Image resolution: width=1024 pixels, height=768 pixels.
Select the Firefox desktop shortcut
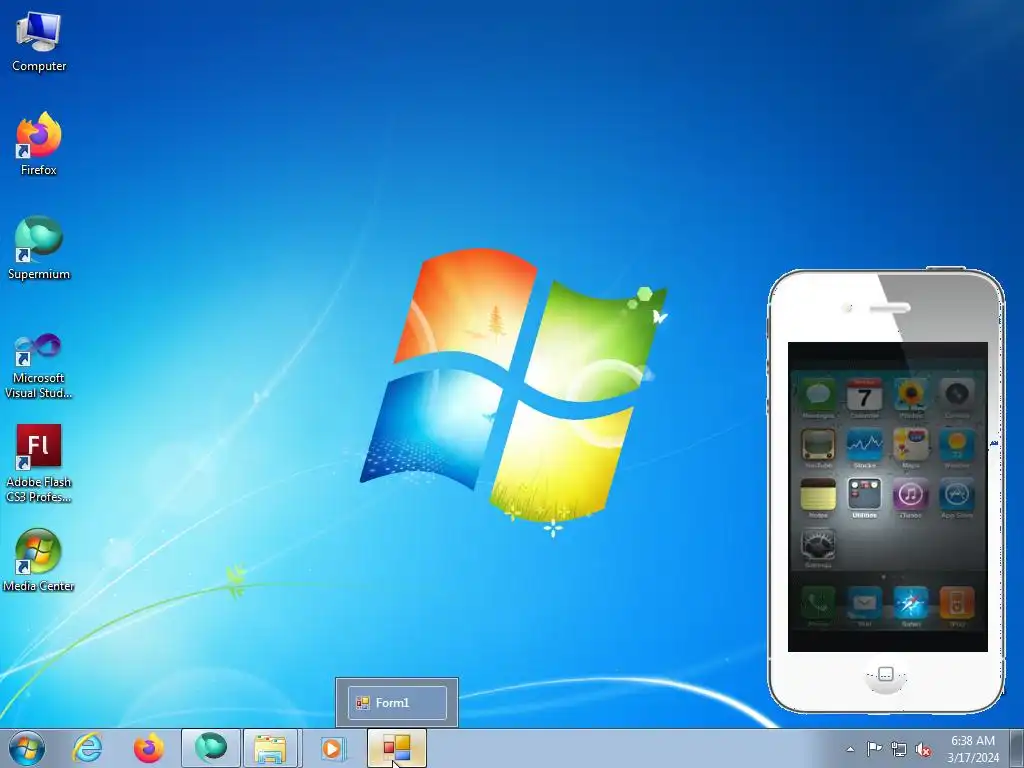click(x=39, y=144)
